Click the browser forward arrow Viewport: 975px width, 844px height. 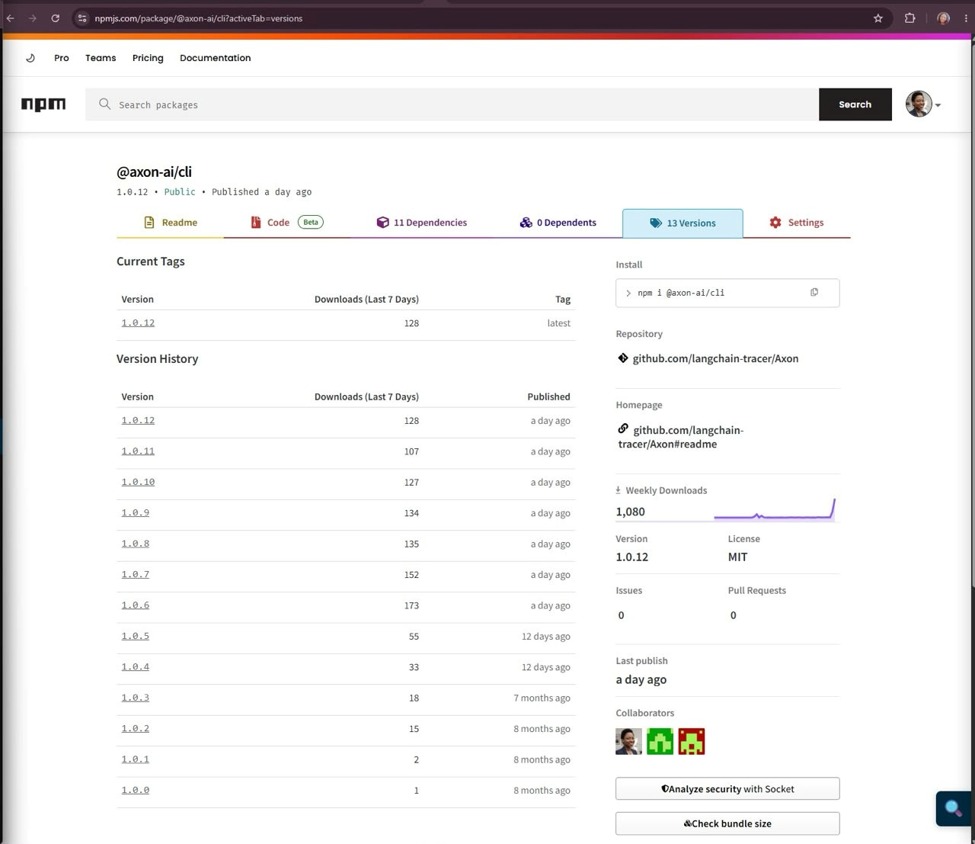pyautogui.click(x=32, y=18)
